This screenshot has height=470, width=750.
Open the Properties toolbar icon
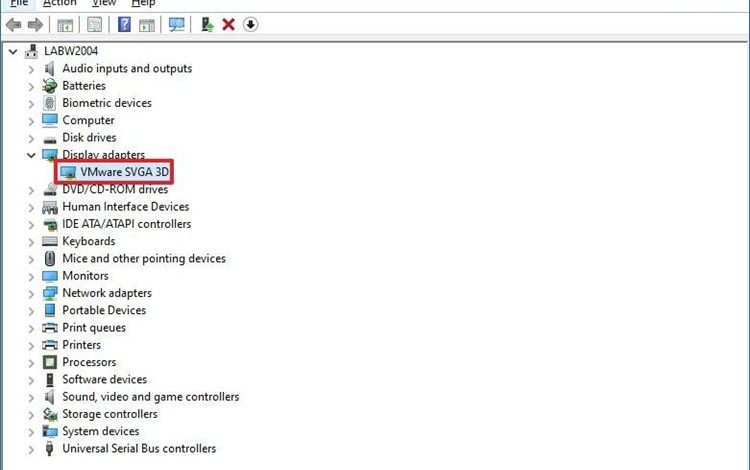[94, 24]
